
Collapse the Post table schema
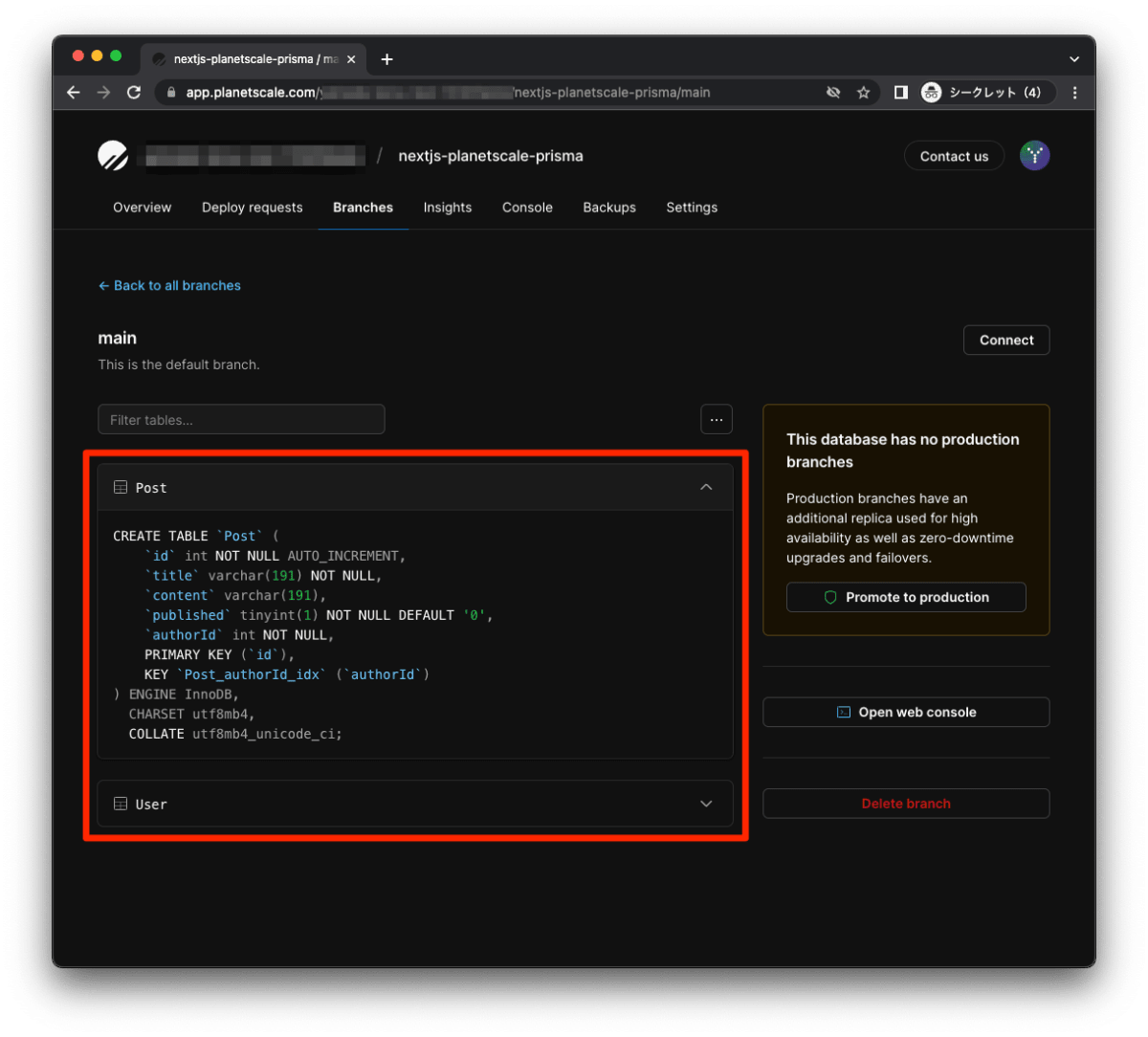[x=706, y=487]
